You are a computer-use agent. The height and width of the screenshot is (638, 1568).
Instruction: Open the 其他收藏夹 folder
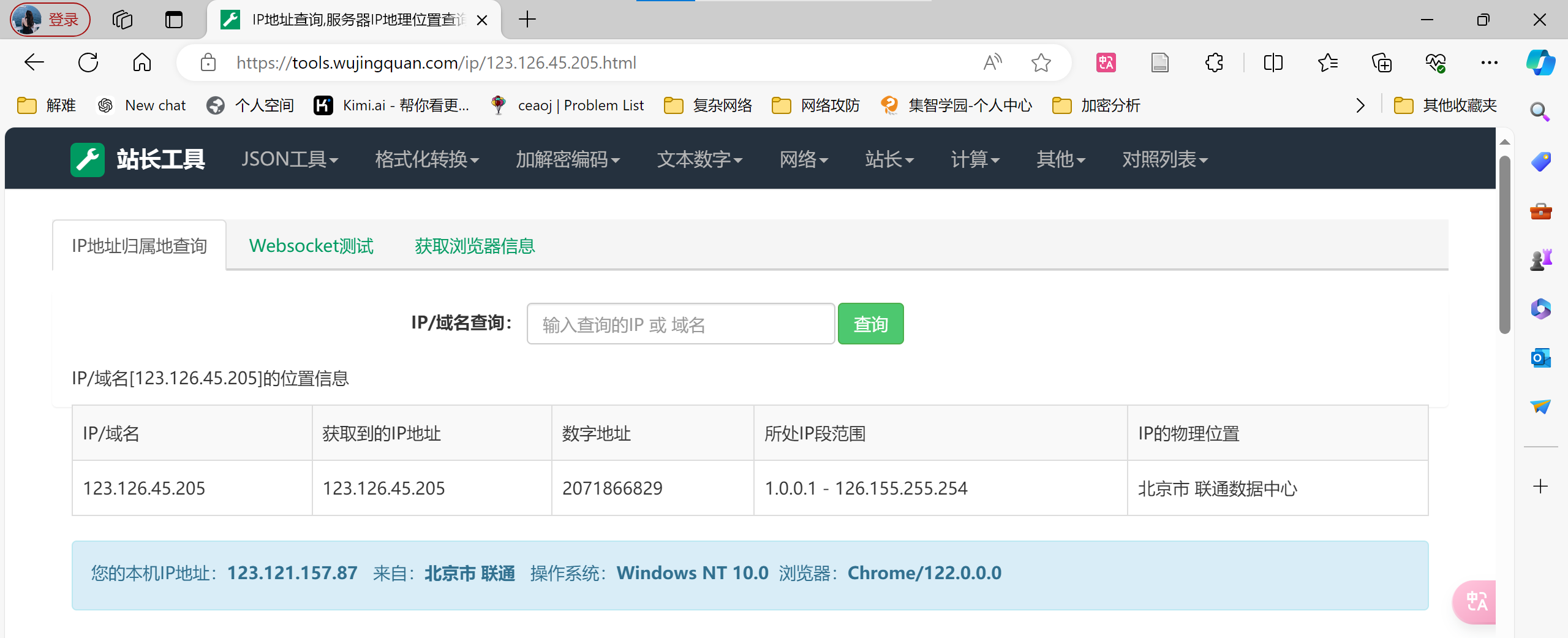(1445, 105)
